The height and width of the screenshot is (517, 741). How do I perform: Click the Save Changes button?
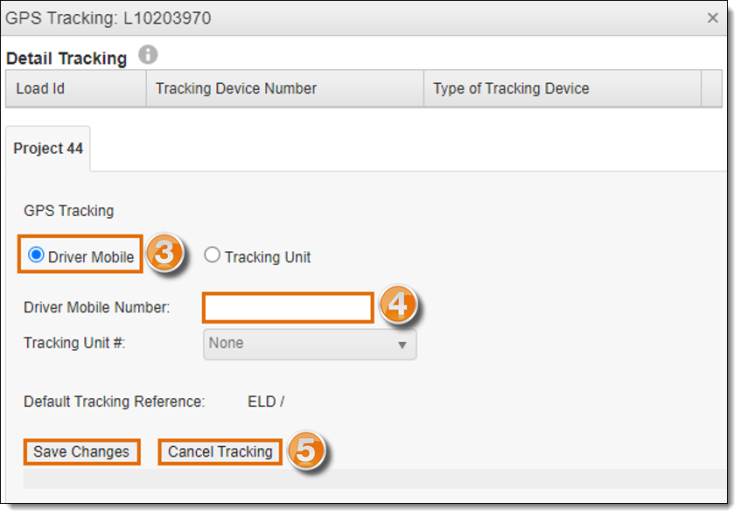tap(81, 452)
